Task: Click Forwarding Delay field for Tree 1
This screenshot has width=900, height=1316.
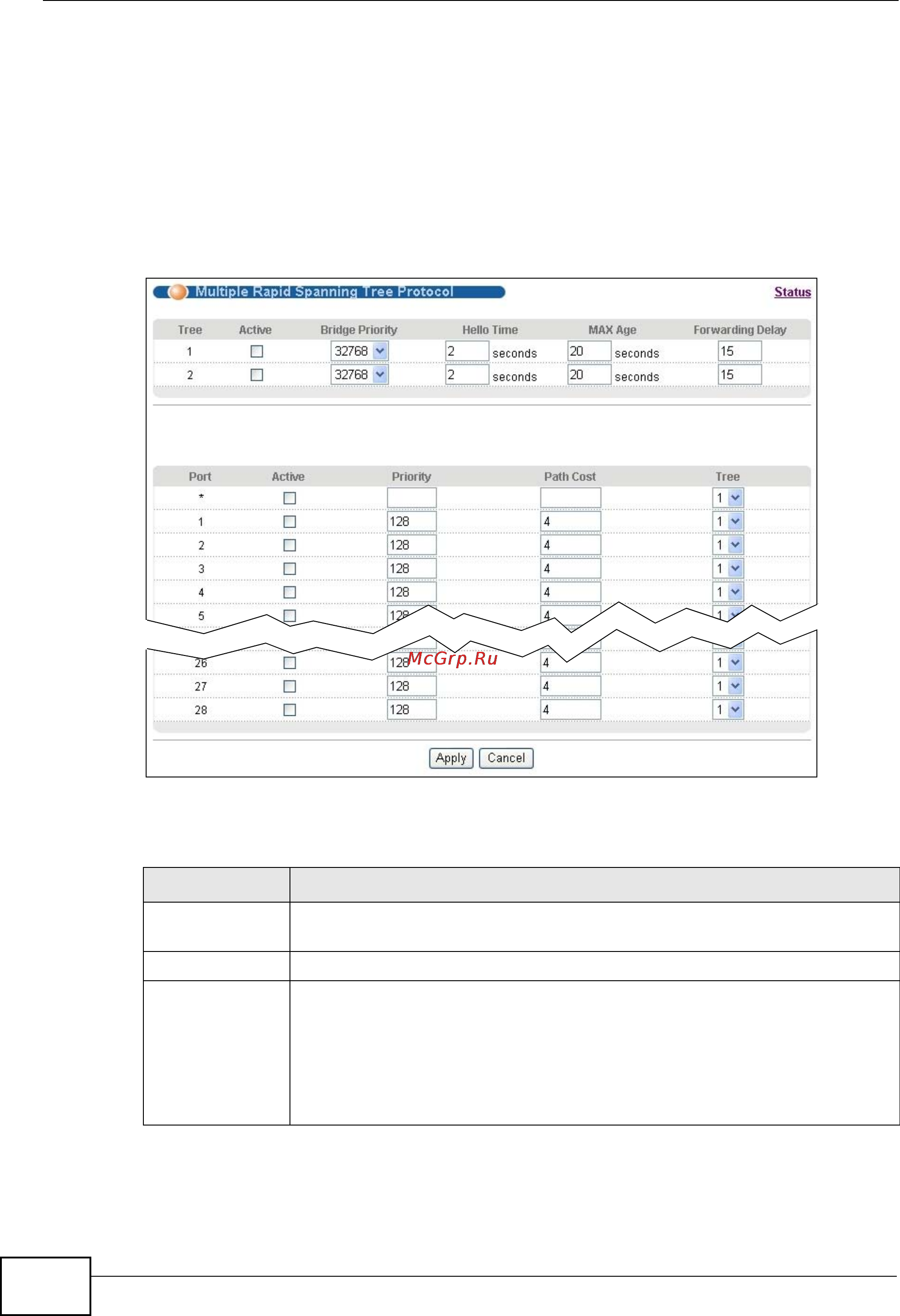Action: pos(740,351)
